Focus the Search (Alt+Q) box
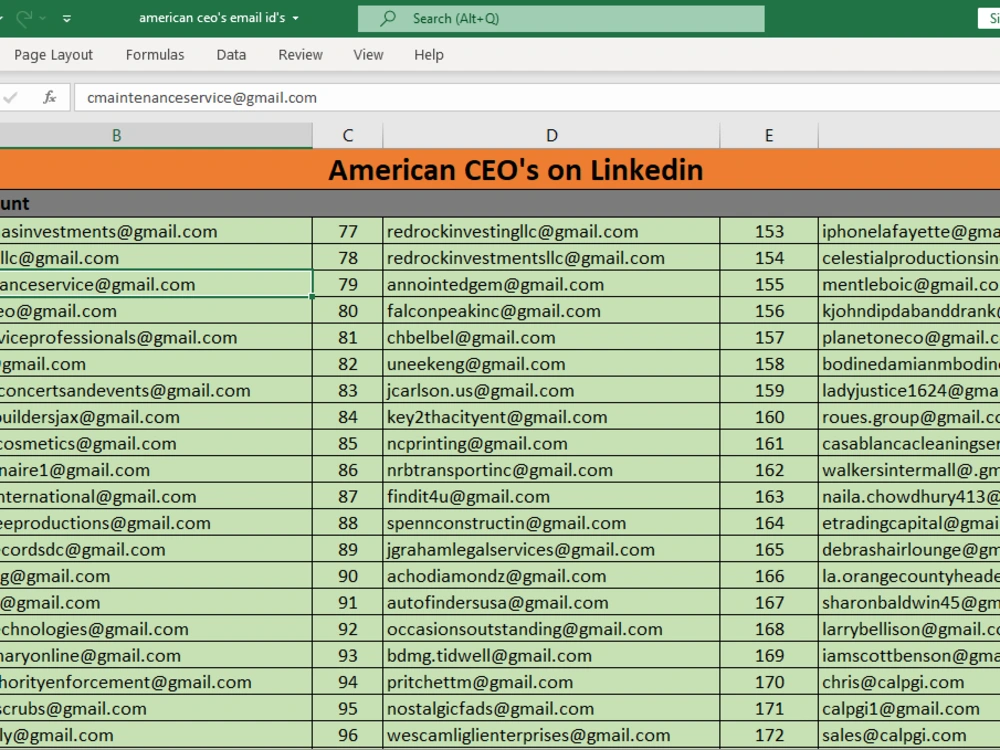Image resolution: width=1000 pixels, height=750 pixels. coord(561,18)
